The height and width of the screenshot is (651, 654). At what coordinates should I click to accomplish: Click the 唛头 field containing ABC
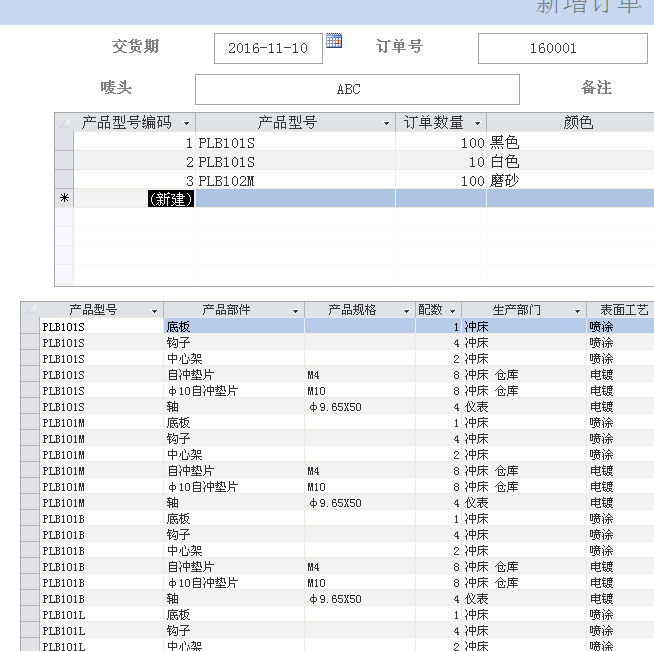click(357, 89)
